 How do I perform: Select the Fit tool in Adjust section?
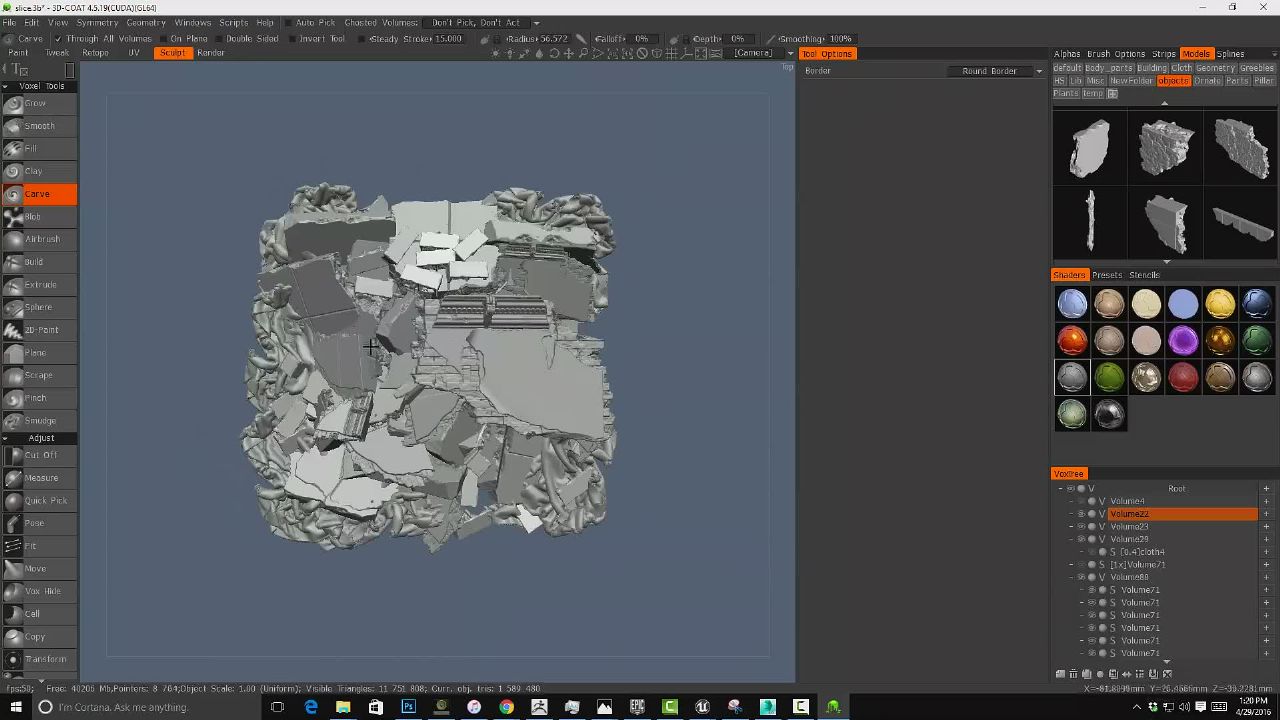[x=38, y=546]
